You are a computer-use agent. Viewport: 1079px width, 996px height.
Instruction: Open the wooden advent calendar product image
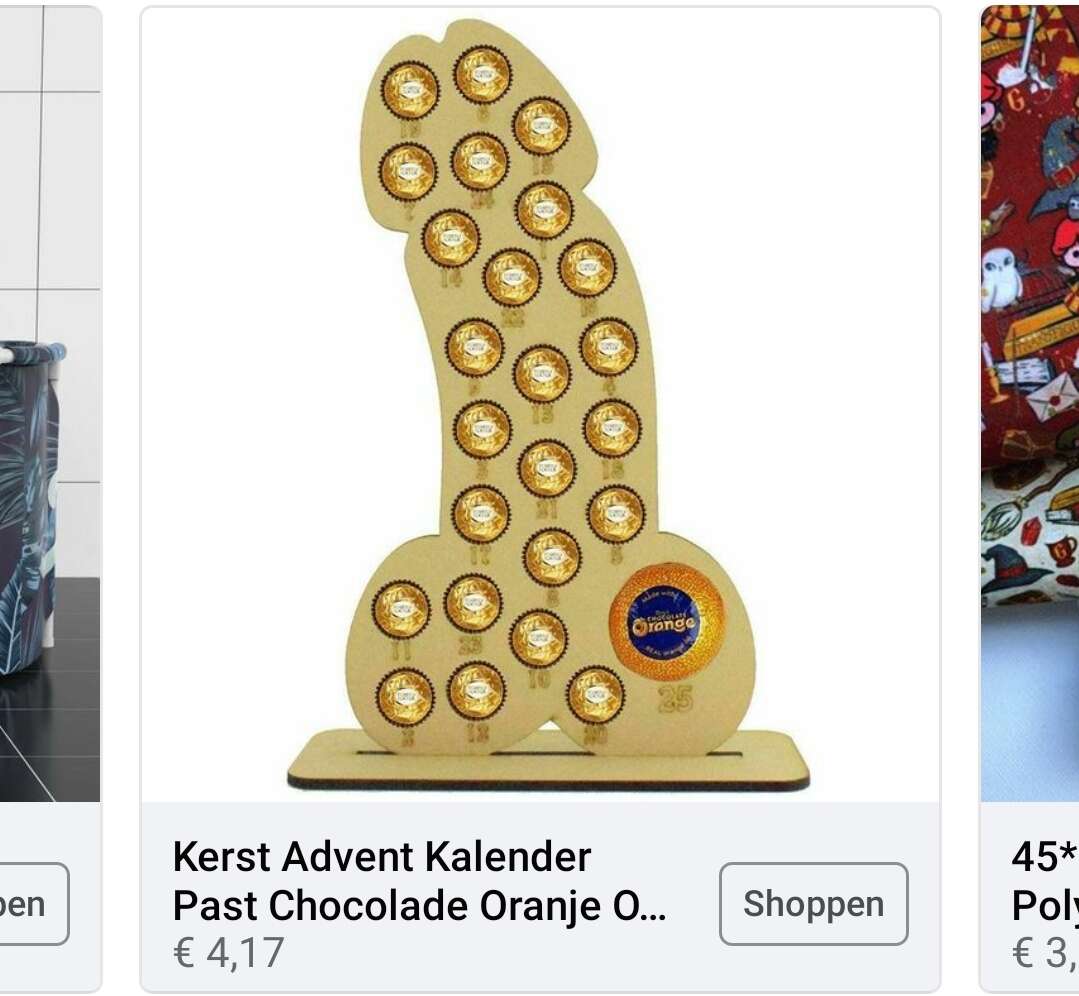click(x=540, y=405)
